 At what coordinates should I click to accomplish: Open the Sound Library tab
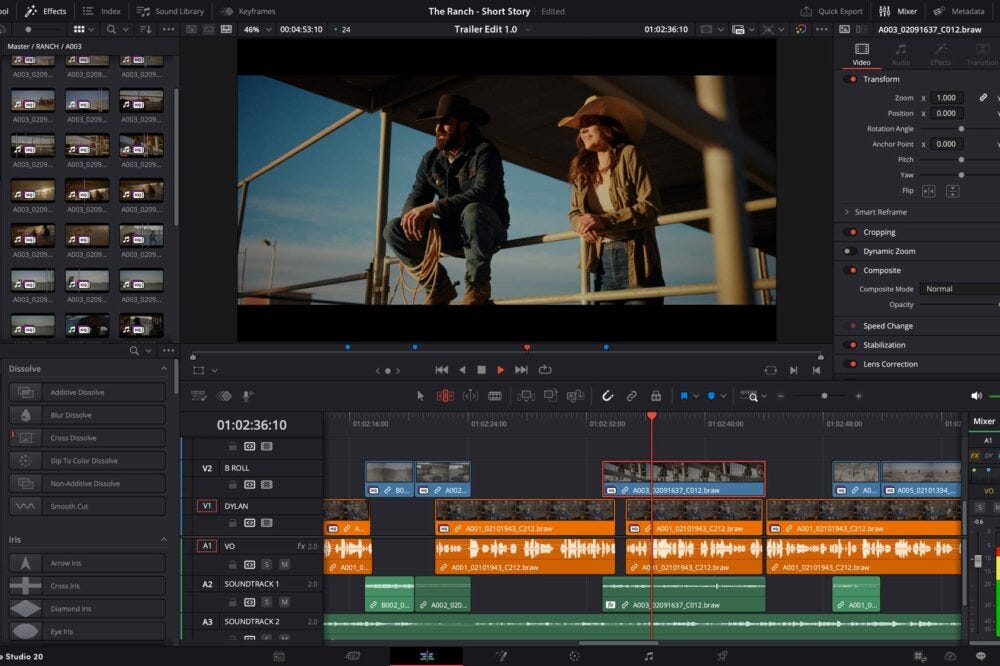coord(171,11)
